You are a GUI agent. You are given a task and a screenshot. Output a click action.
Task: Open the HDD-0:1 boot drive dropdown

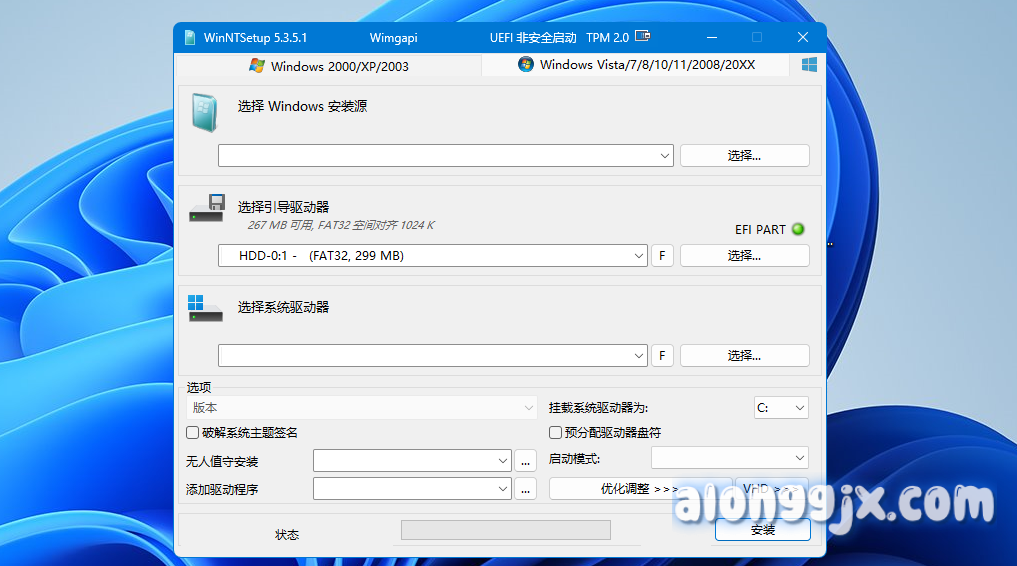click(639, 256)
